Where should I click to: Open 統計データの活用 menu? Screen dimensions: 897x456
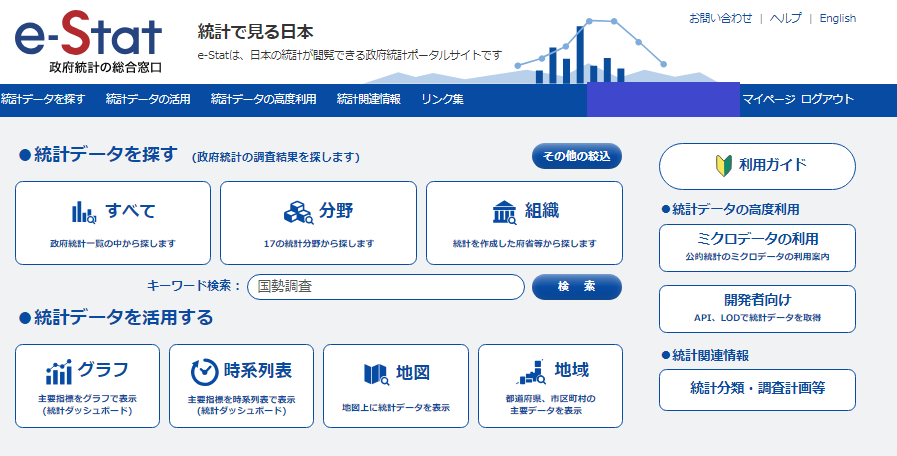click(x=148, y=99)
